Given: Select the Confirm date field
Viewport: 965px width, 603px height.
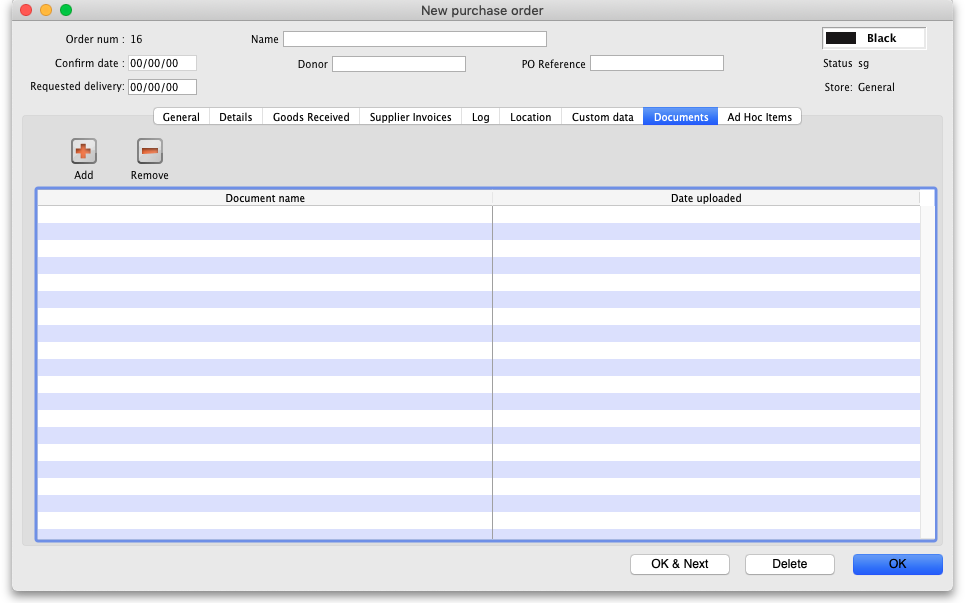Looking at the screenshot, I should (162, 64).
